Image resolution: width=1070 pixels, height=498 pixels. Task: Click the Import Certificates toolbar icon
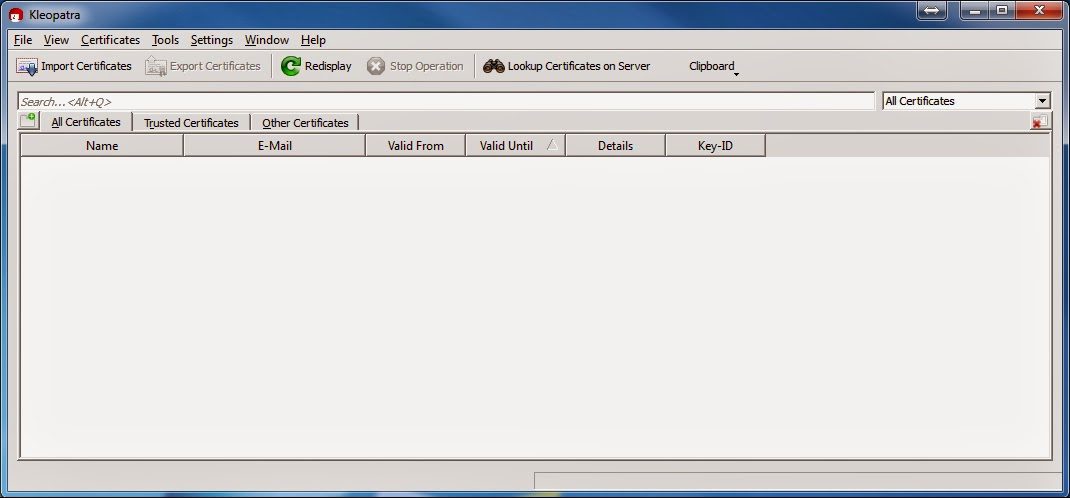pyautogui.click(x=27, y=66)
